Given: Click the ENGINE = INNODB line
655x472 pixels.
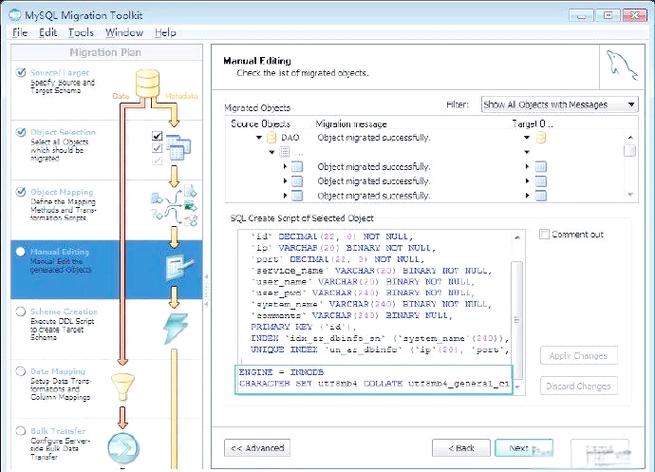Looking at the screenshot, I should point(281,372).
